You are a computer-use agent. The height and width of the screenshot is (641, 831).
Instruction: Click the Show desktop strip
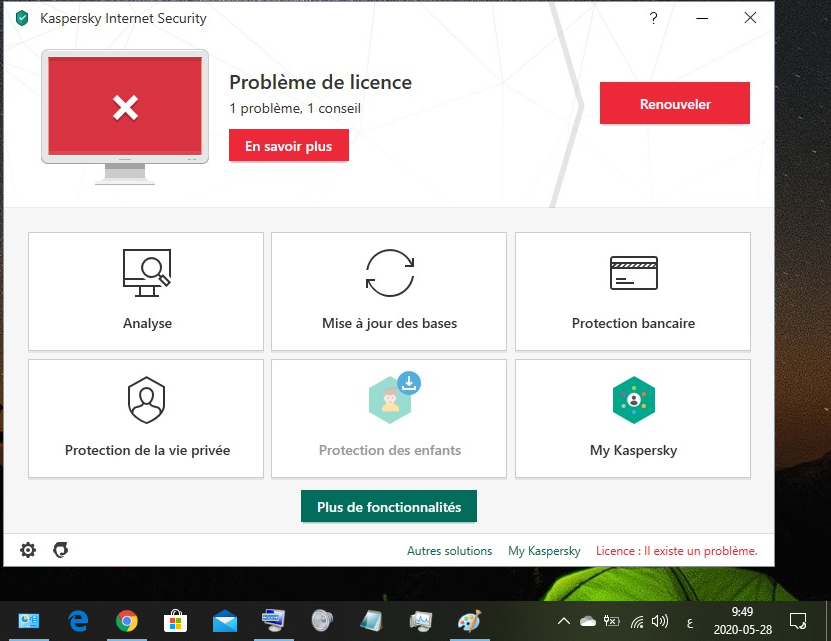[x=828, y=621]
